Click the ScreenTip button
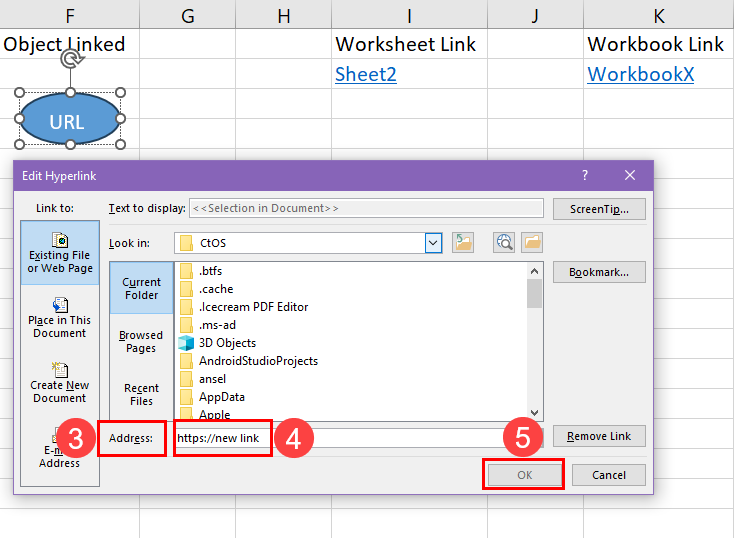 pos(599,209)
